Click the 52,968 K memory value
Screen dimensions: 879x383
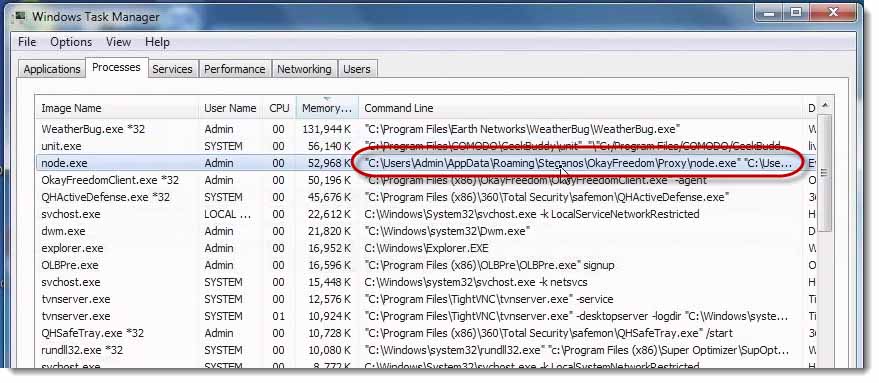pyautogui.click(x=330, y=163)
